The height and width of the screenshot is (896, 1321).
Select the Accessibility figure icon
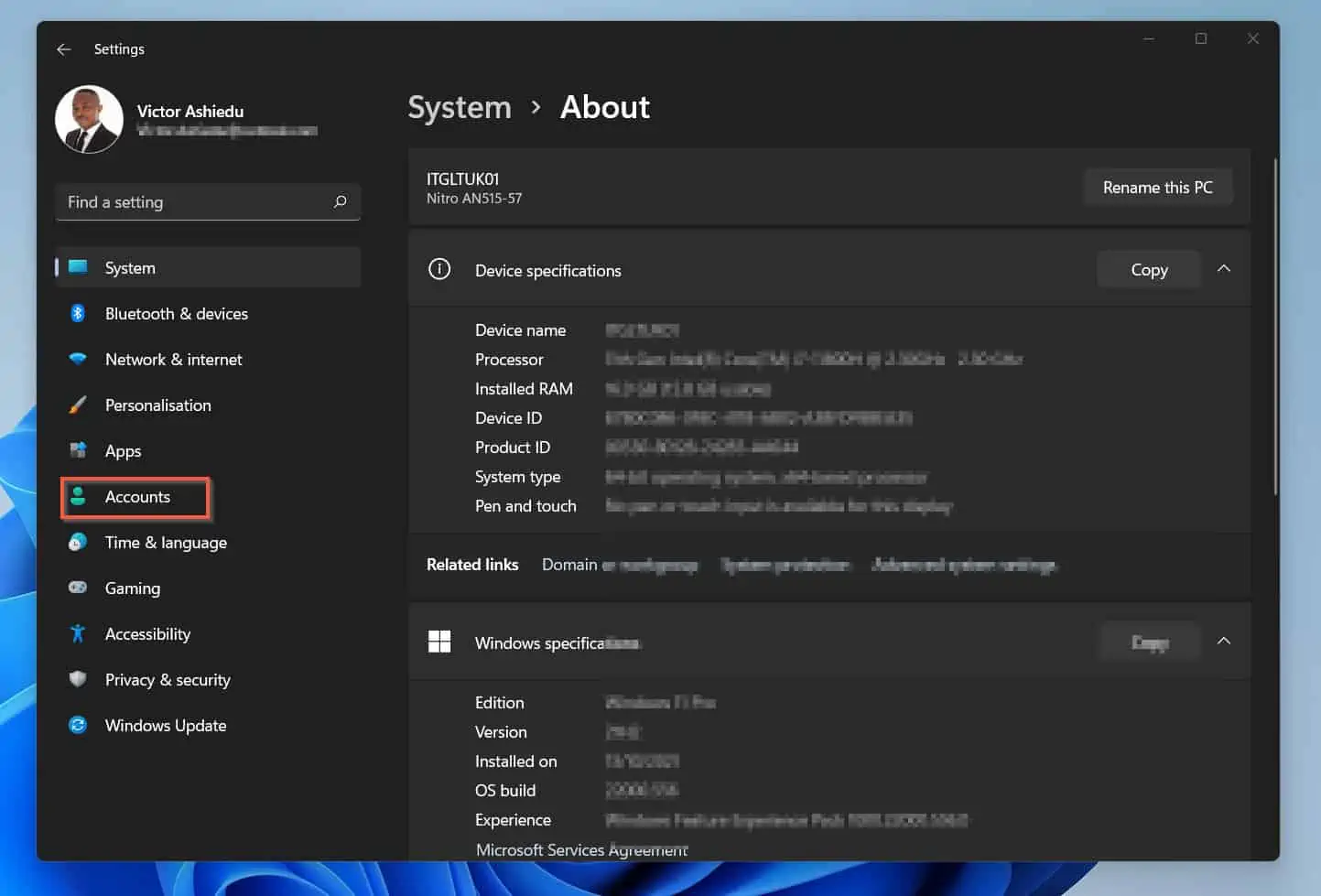point(78,633)
